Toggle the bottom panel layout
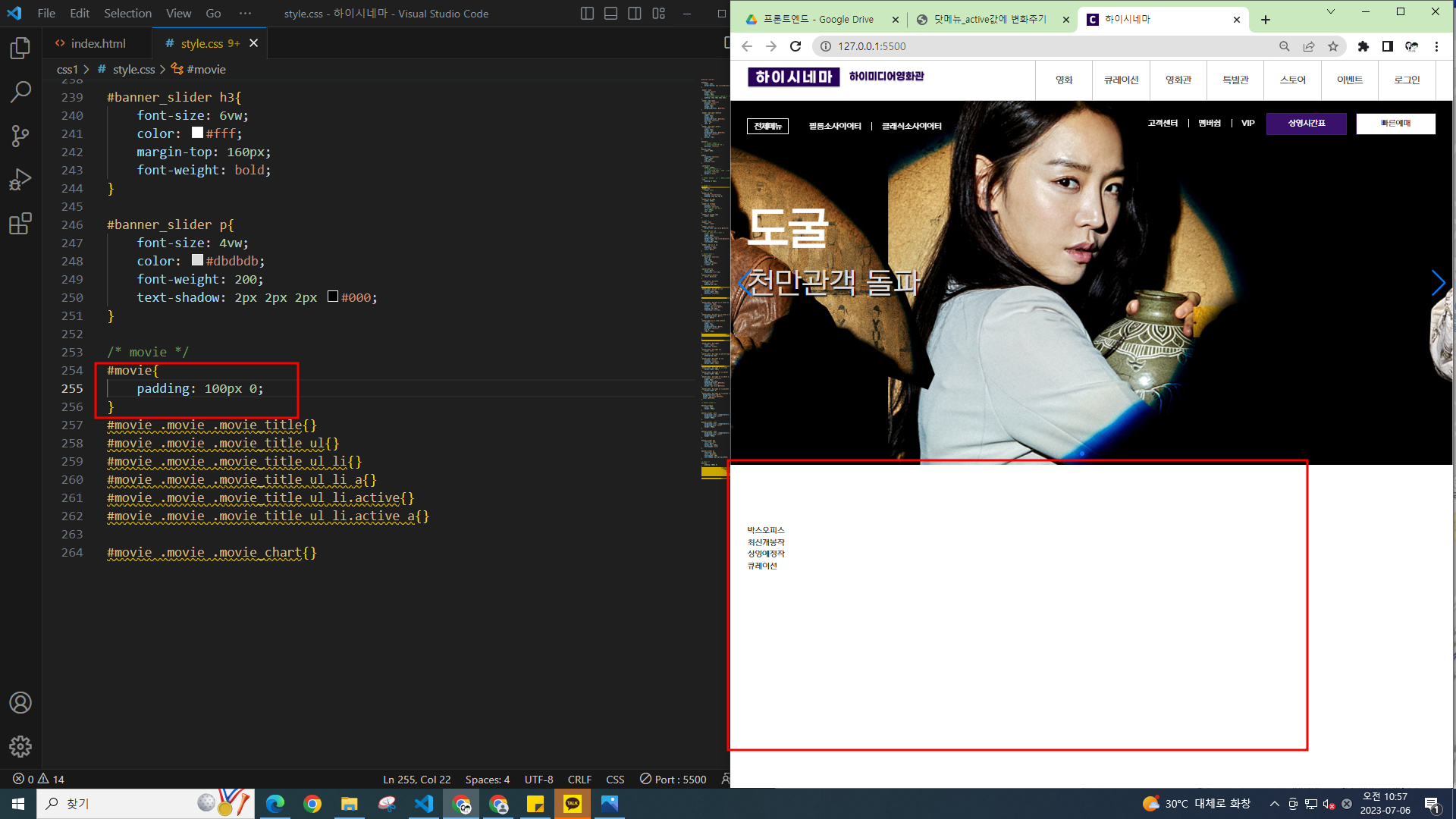Screen dimensions: 1456x819 tap(610, 14)
